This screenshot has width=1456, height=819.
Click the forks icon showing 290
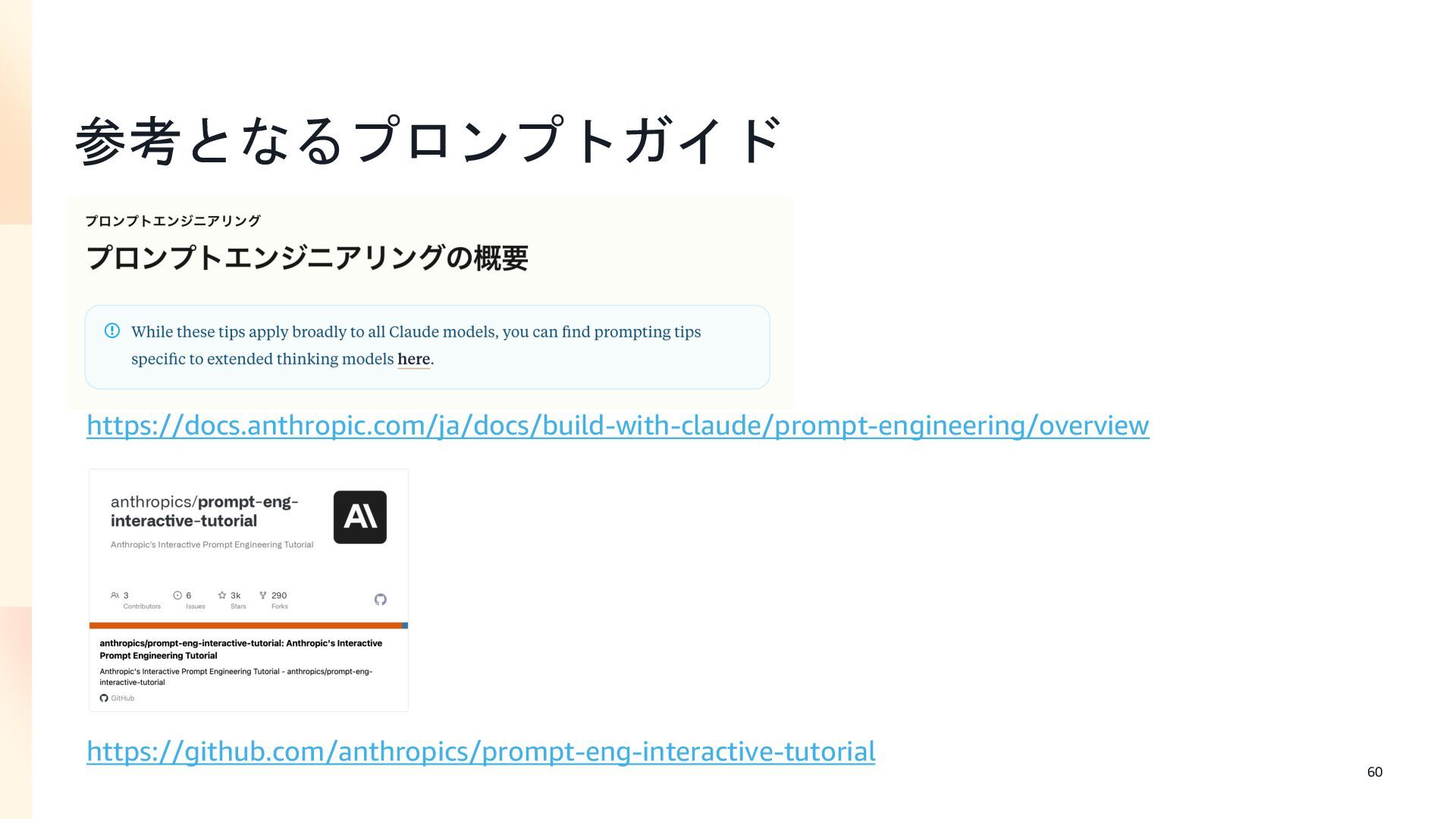pyautogui.click(x=263, y=595)
